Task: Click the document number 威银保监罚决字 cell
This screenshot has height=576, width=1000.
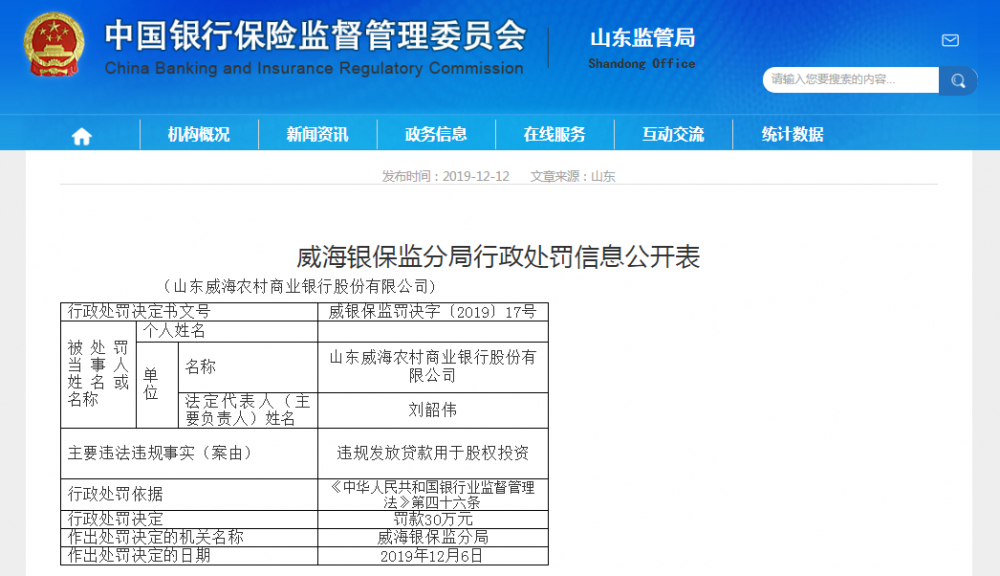Action: [432, 311]
